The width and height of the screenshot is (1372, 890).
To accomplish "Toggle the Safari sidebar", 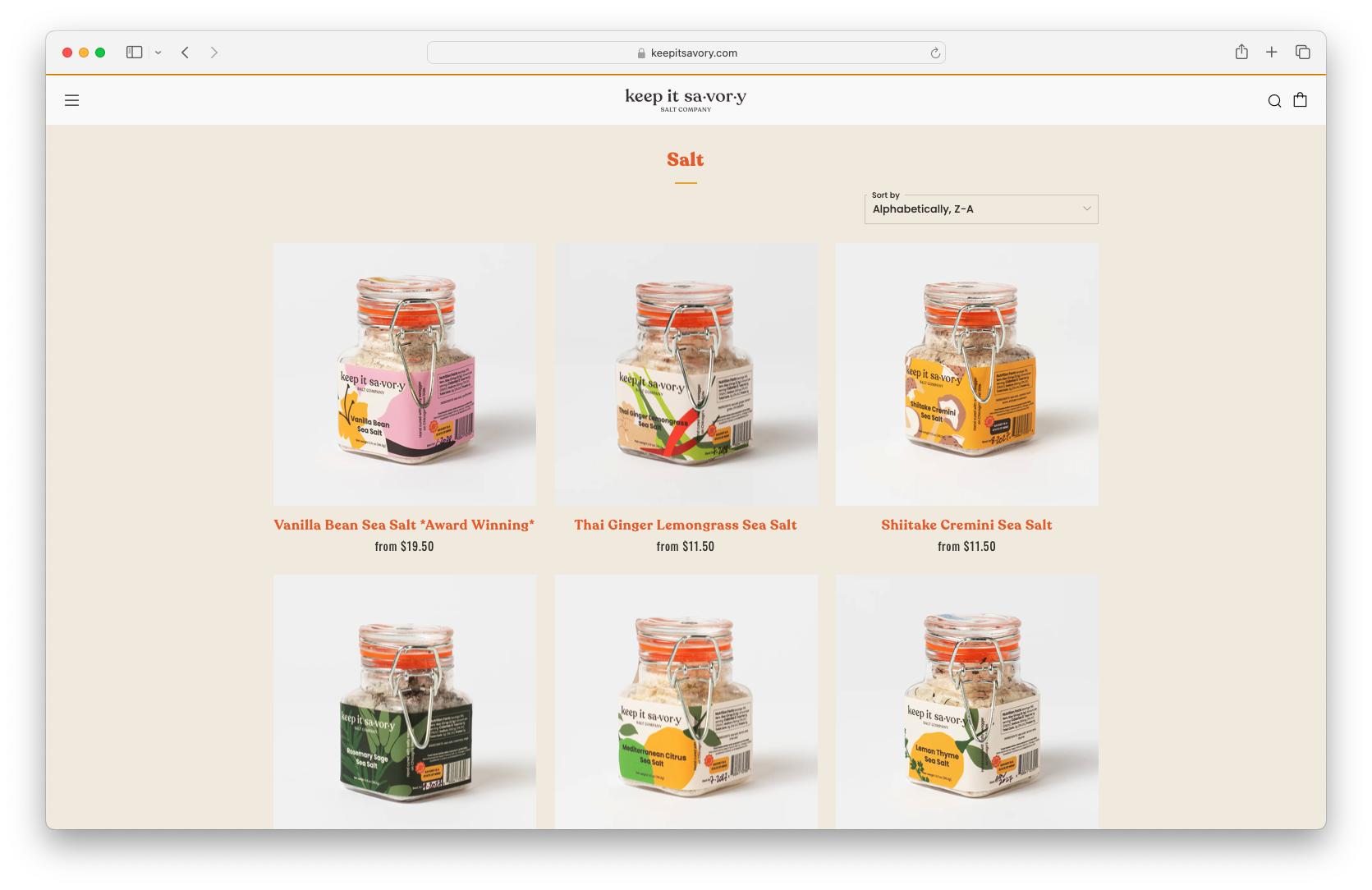I will (x=135, y=52).
